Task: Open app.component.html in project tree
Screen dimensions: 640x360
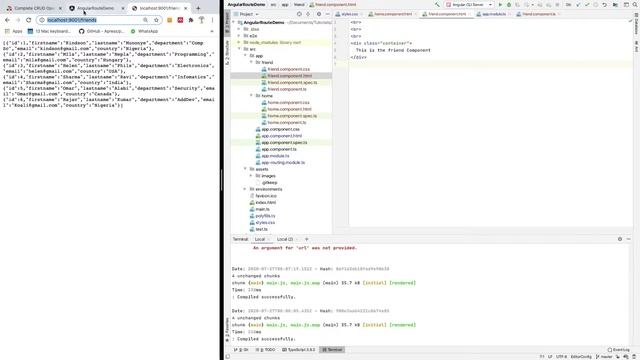Action: [279, 136]
